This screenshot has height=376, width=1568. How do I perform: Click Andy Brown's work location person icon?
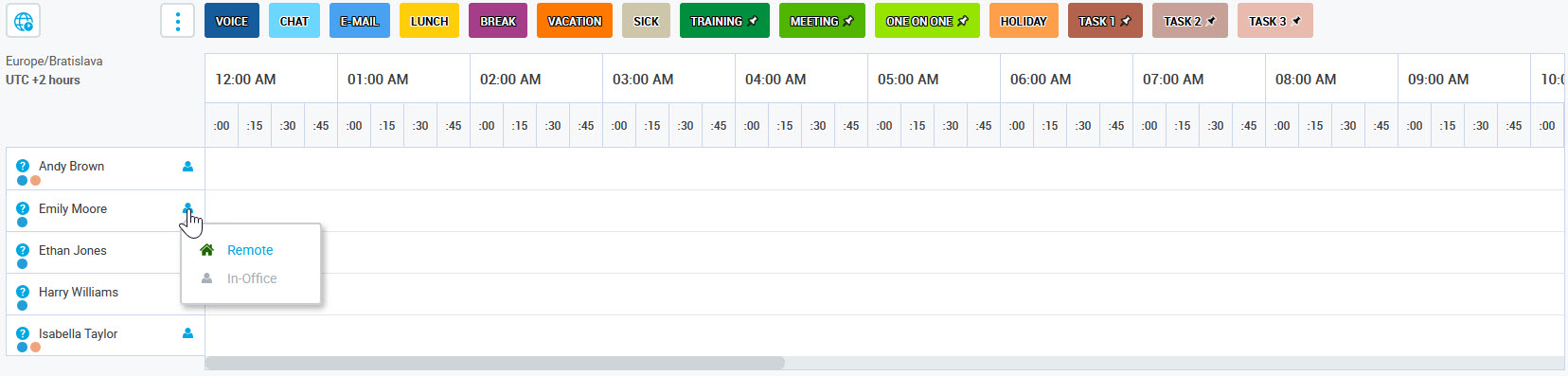coord(187,167)
